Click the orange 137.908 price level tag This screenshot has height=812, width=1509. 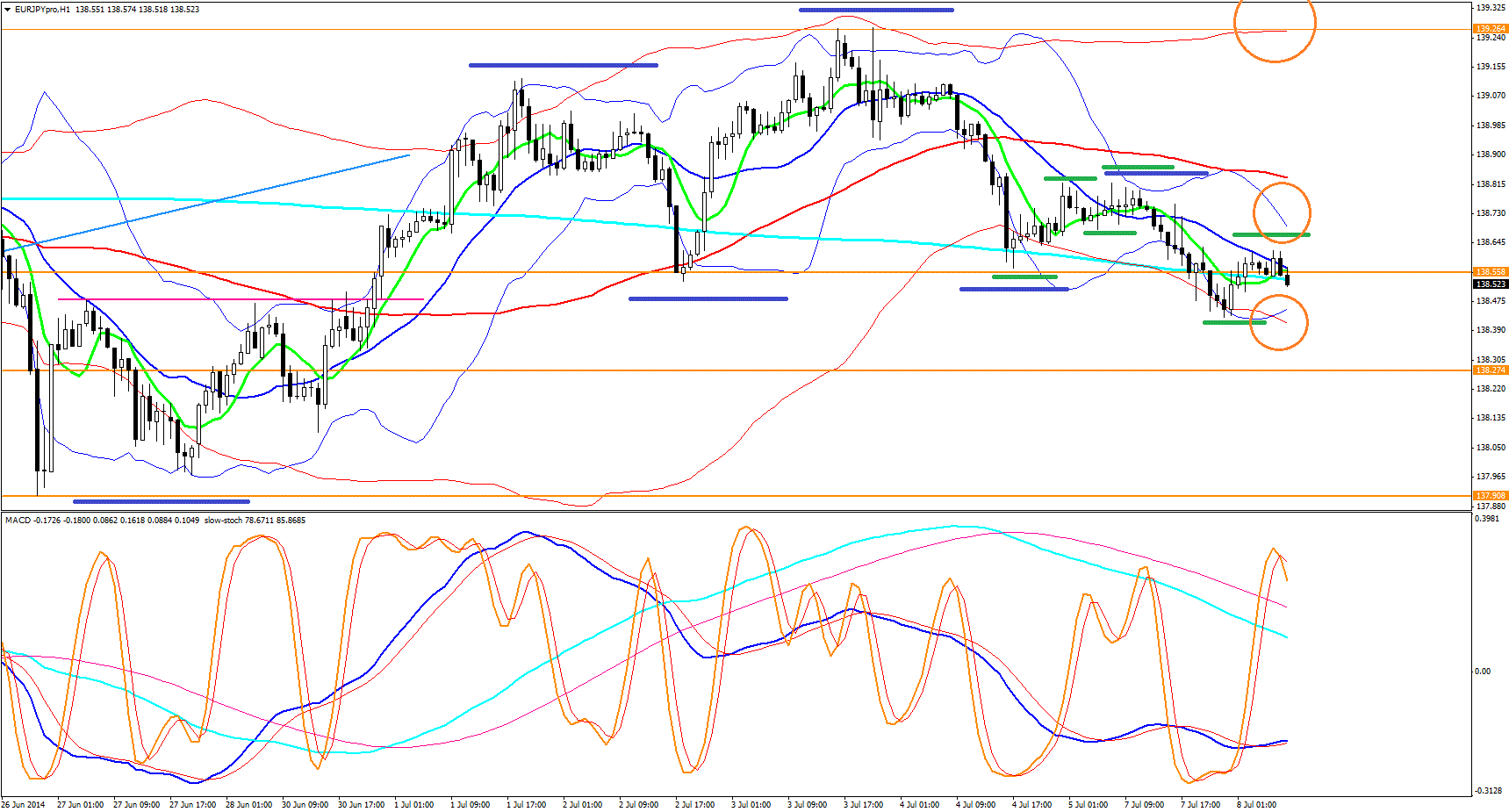[x=1490, y=496]
